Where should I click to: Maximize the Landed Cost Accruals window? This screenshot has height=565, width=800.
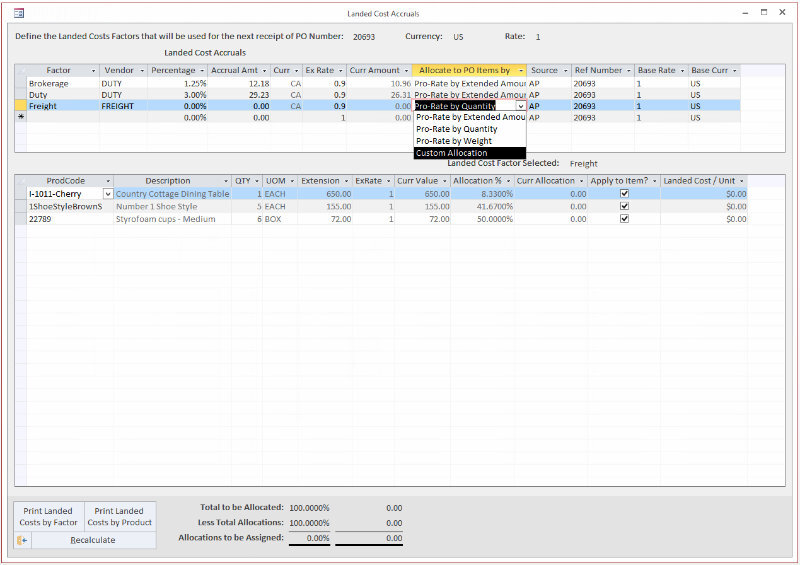764,13
